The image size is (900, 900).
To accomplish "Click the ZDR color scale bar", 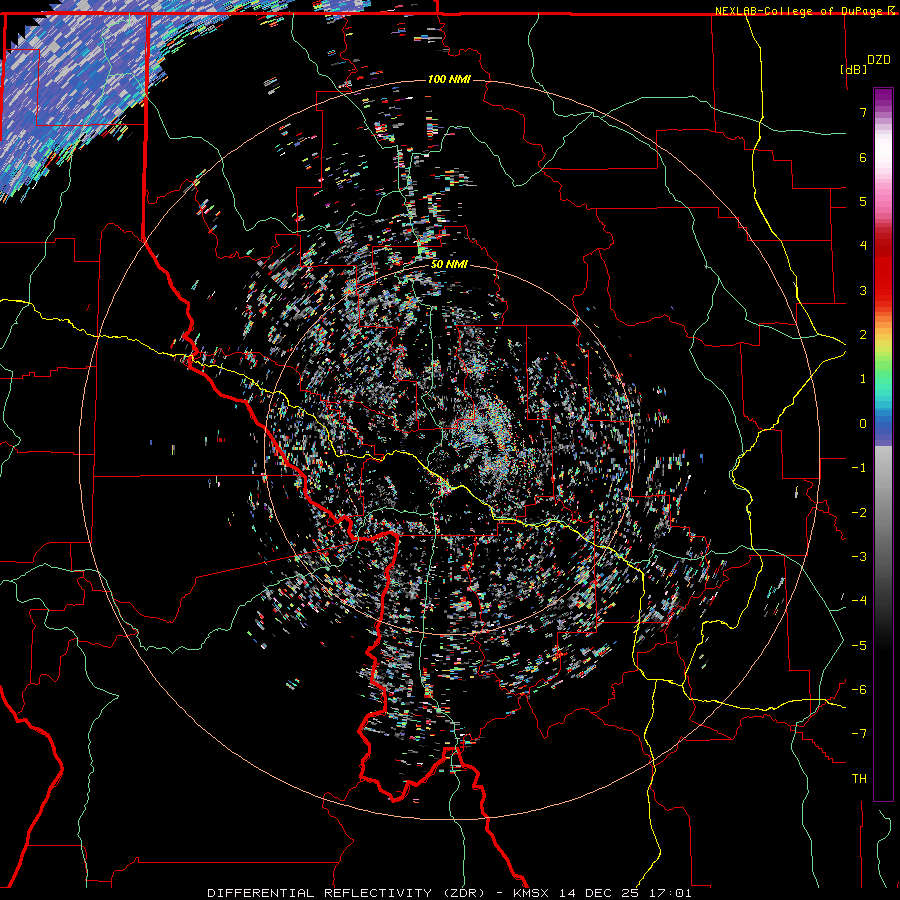I will click(883, 444).
